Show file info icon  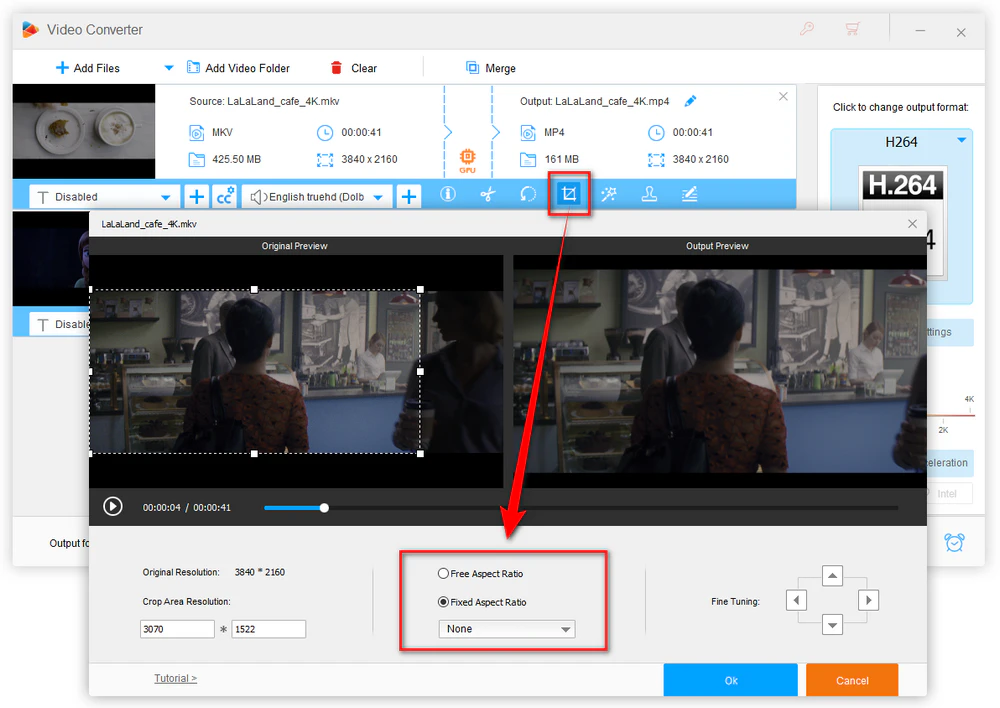coord(448,194)
